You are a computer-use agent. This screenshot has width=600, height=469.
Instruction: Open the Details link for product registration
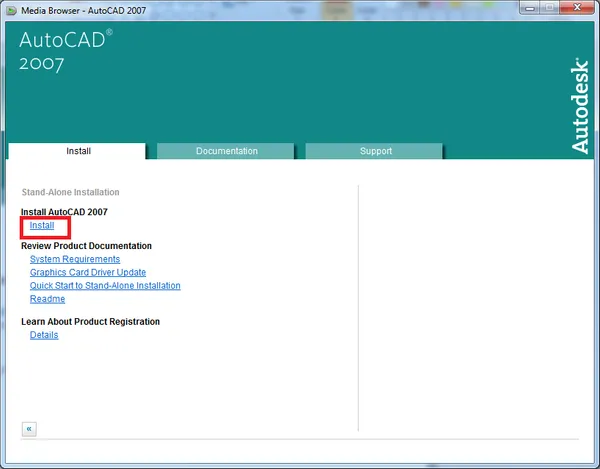click(44, 335)
